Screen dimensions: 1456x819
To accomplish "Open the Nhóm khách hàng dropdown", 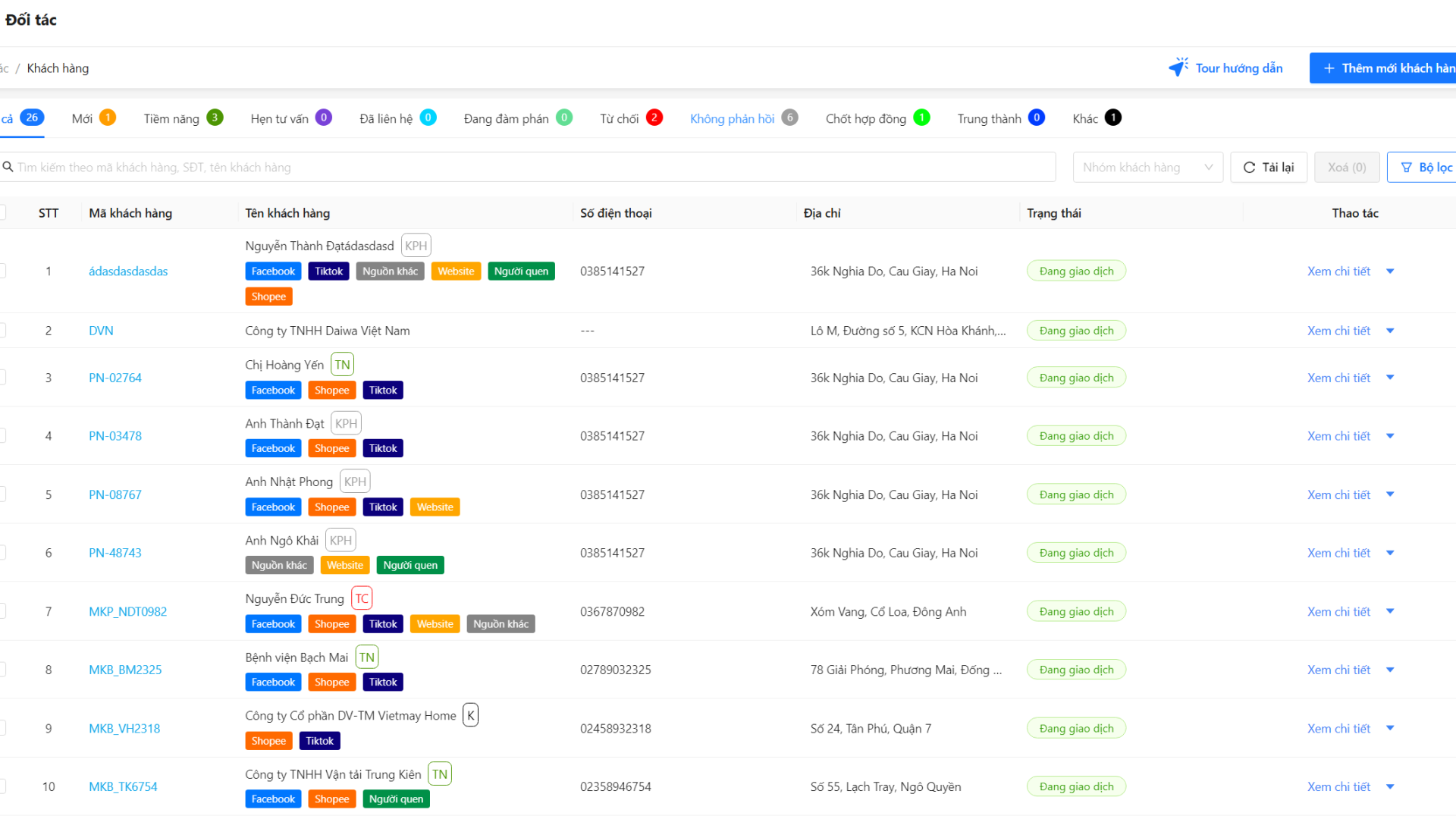I will (1147, 168).
